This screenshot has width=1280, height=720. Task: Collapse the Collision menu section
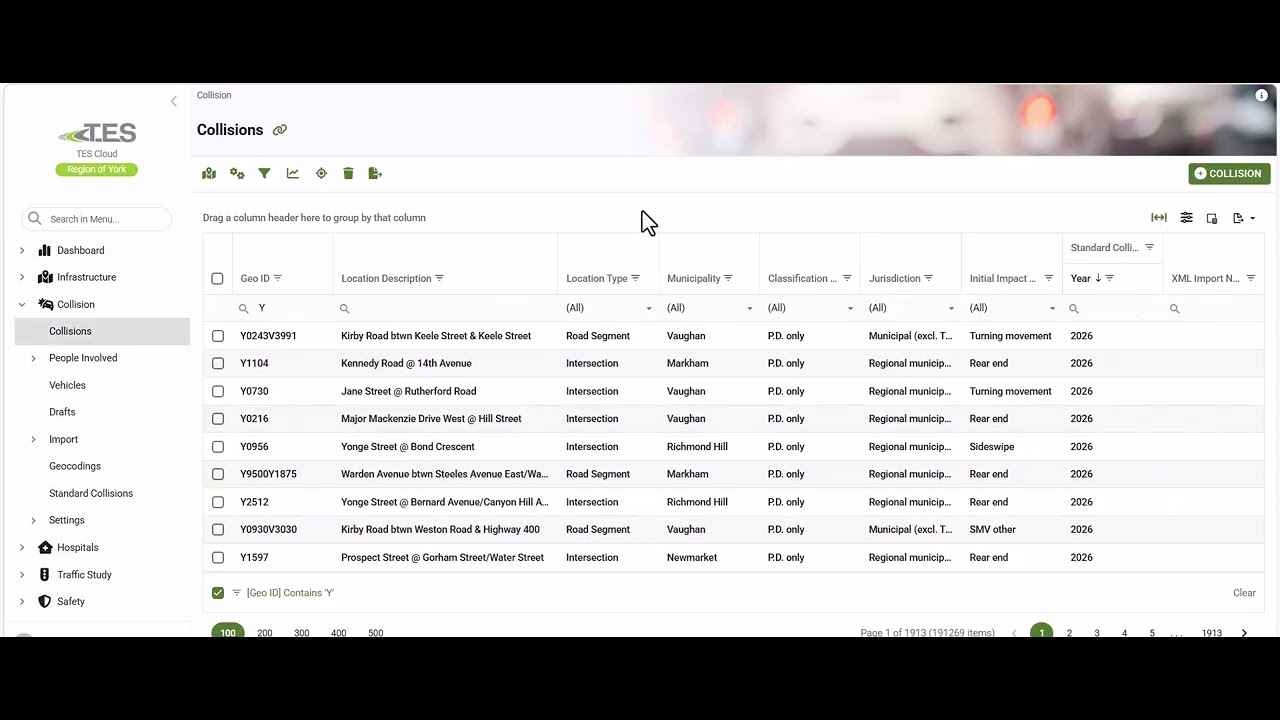tap(22, 304)
